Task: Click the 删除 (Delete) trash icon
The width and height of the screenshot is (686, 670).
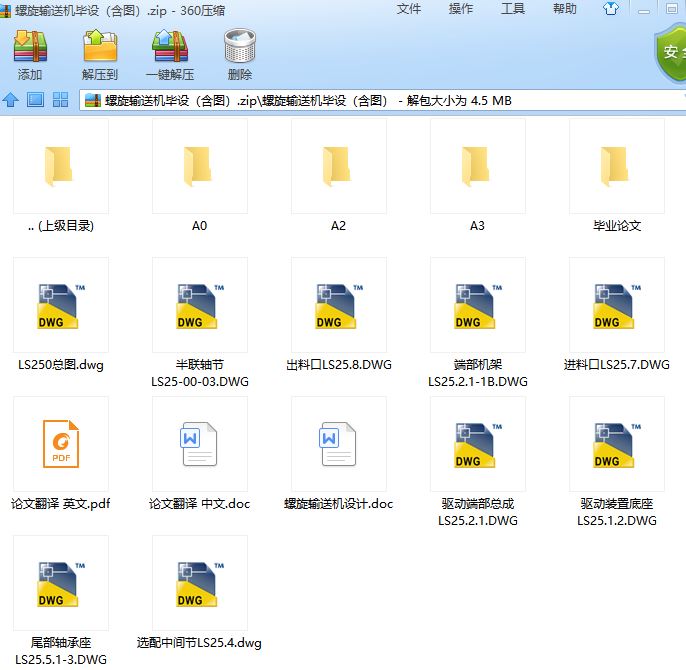Action: 240,46
